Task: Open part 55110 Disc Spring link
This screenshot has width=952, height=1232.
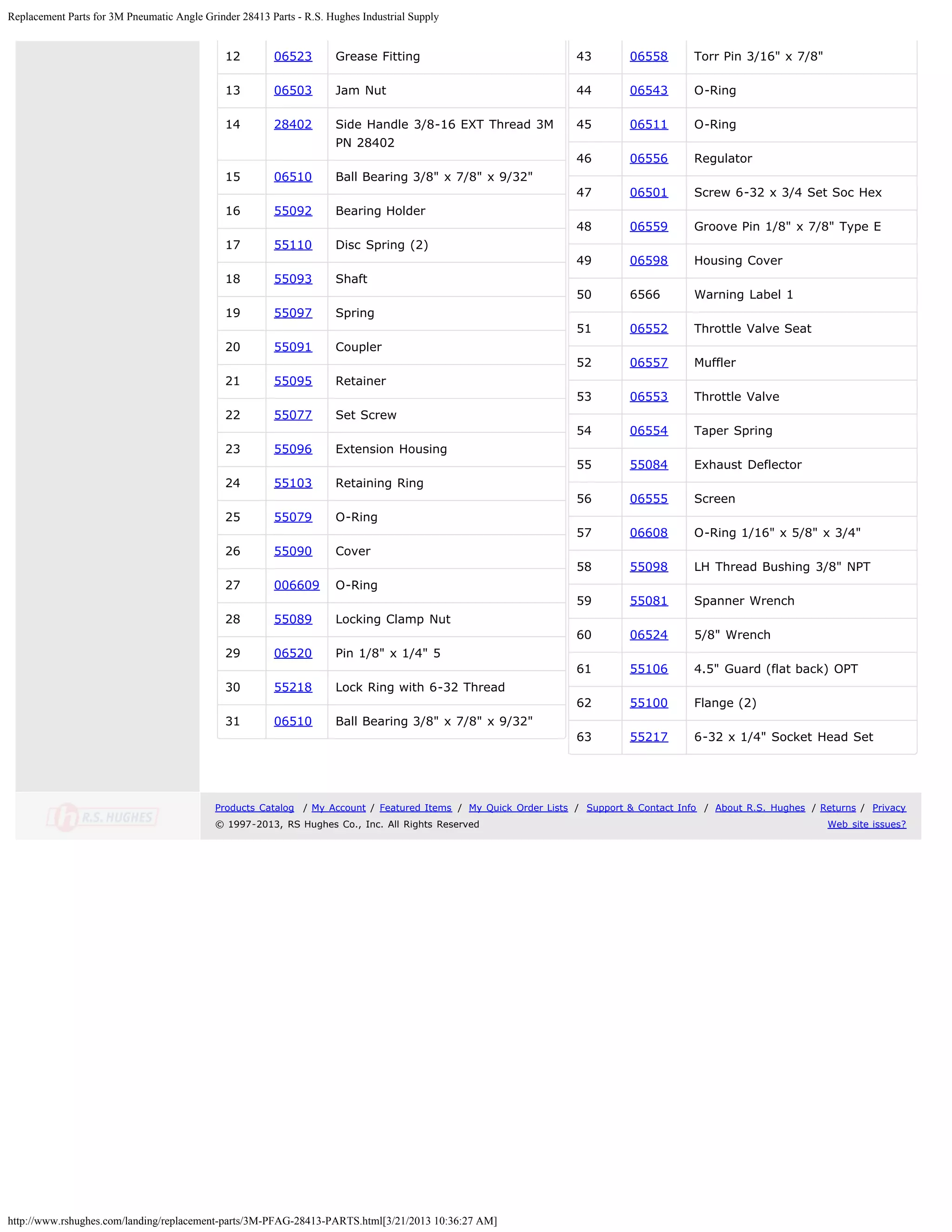Action: click(x=293, y=245)
